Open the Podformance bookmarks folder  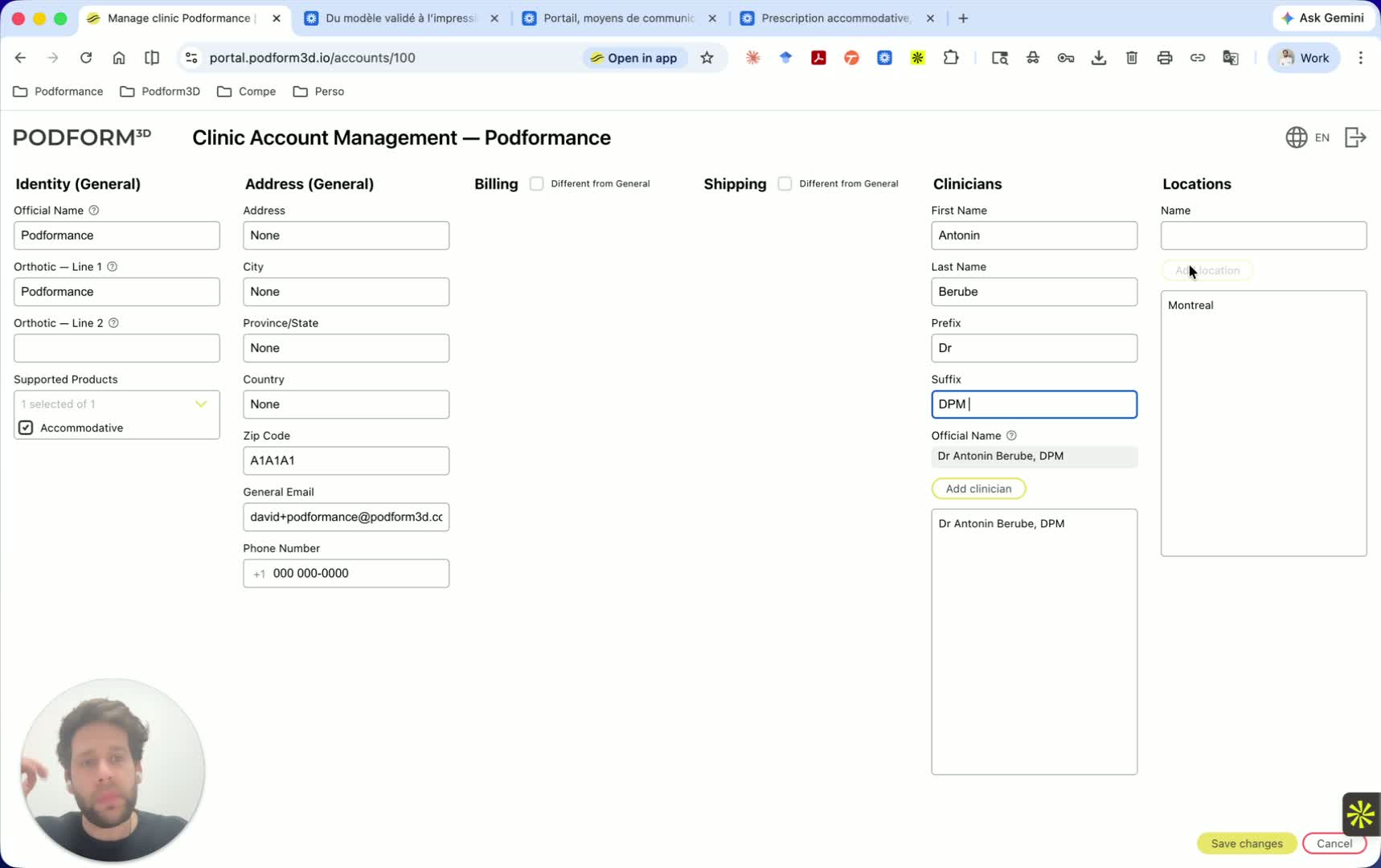point(59,92)
